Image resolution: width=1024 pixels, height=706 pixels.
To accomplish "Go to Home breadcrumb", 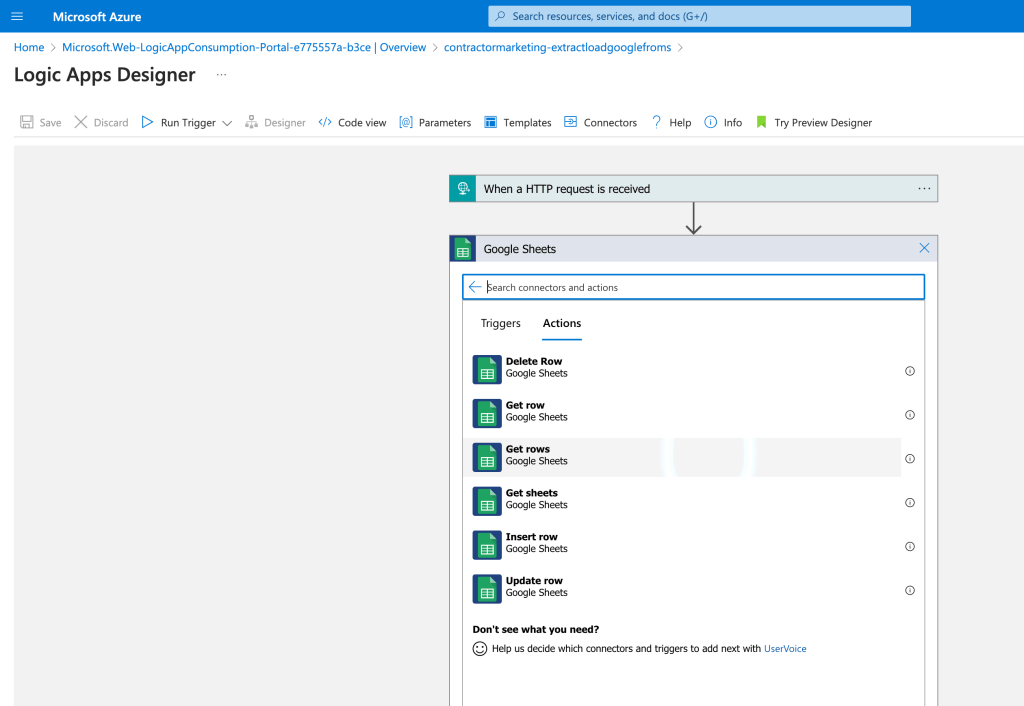I will click(x=29, y=47).
